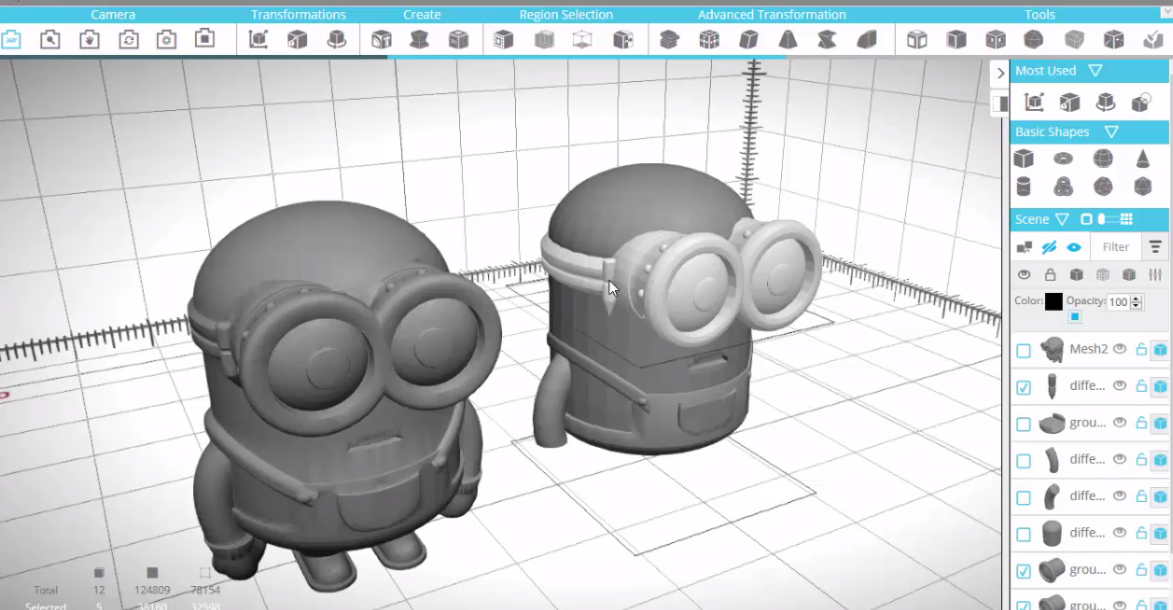Click the lock icon in Scene toolbar row

pyautogui.click(x=1050, y=275)
